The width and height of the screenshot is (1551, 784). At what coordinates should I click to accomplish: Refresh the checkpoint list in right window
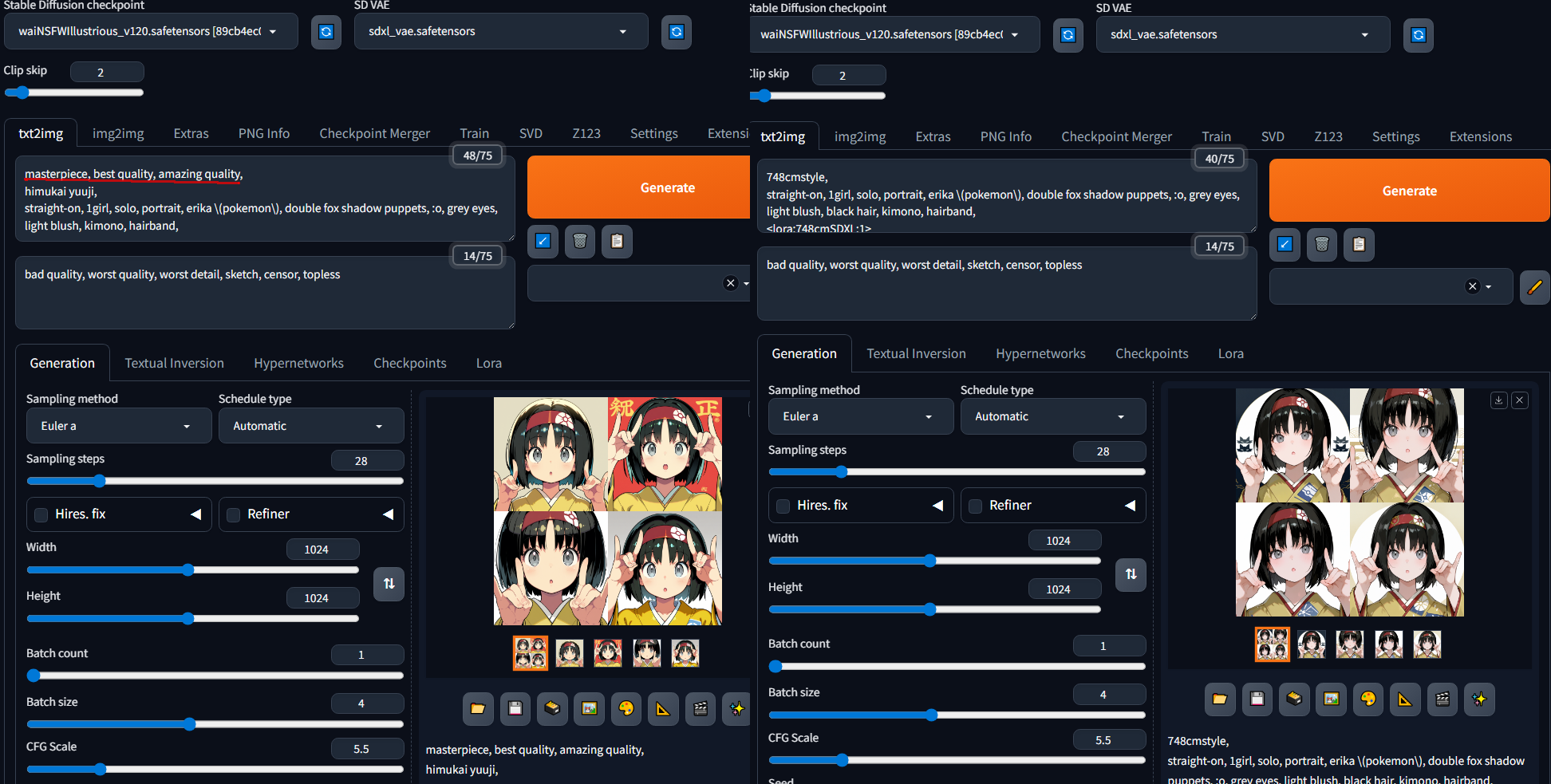pos(1068,35)
